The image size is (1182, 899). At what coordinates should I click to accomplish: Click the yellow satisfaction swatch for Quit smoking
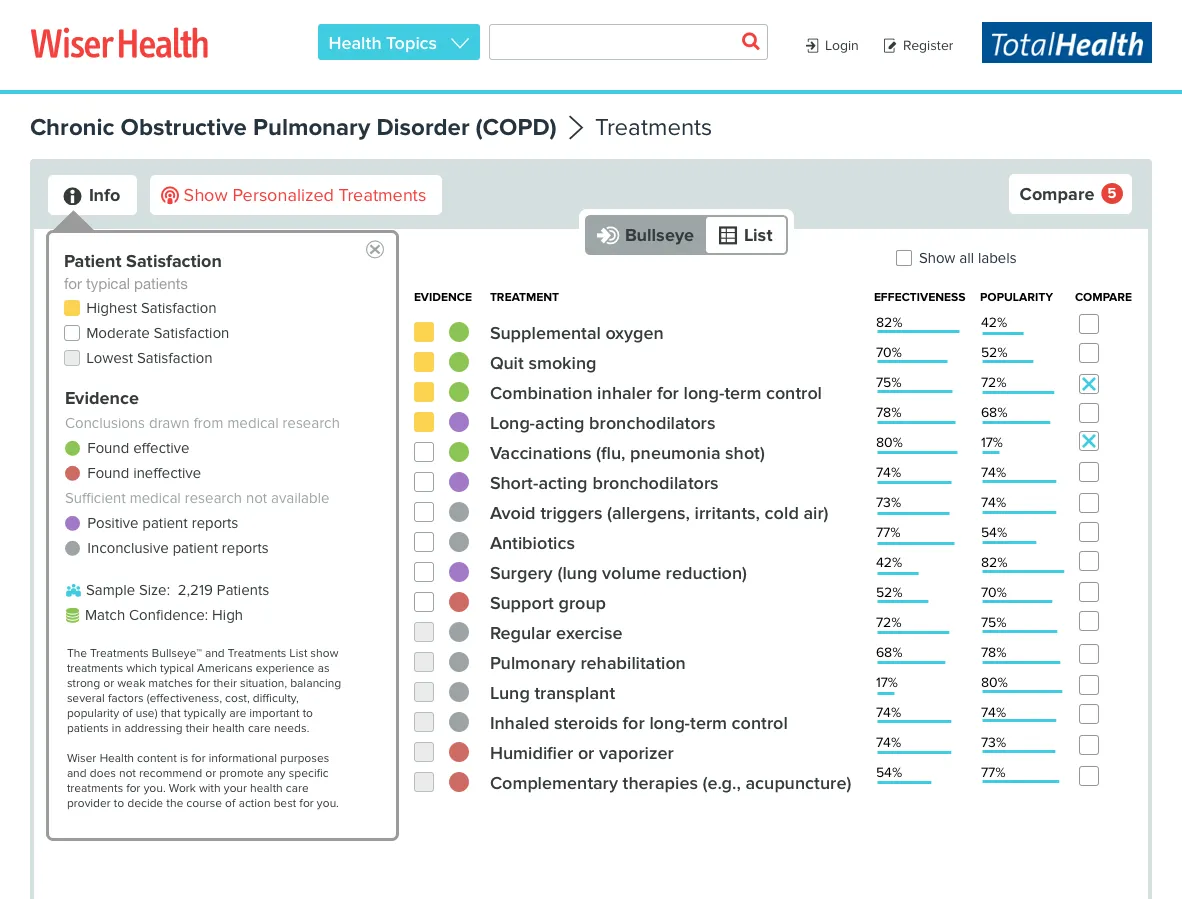(x=424, y=362)
